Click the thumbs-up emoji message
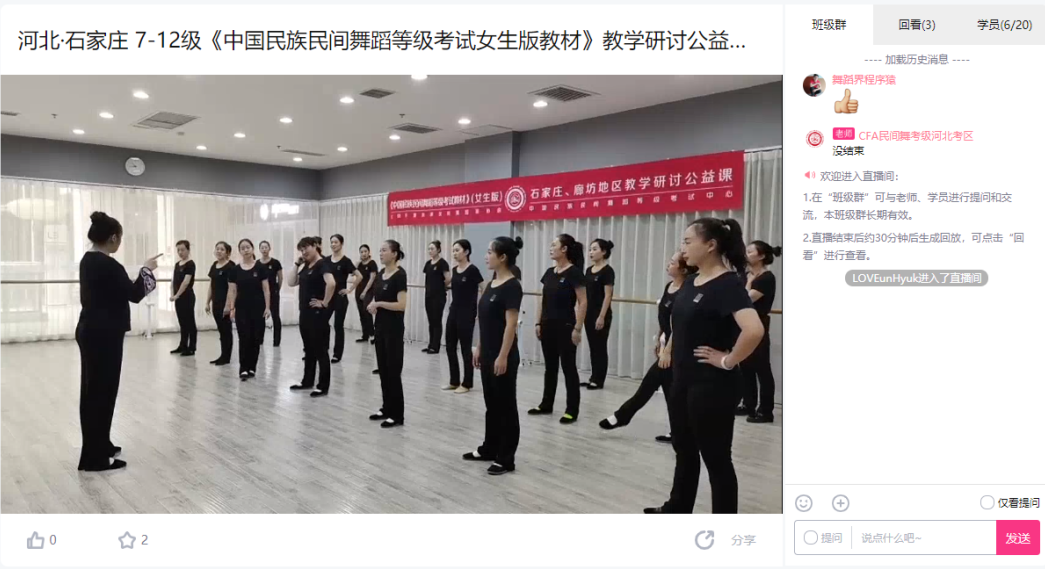This screenshot has width=1045, height=569. (x=846, y=102)
